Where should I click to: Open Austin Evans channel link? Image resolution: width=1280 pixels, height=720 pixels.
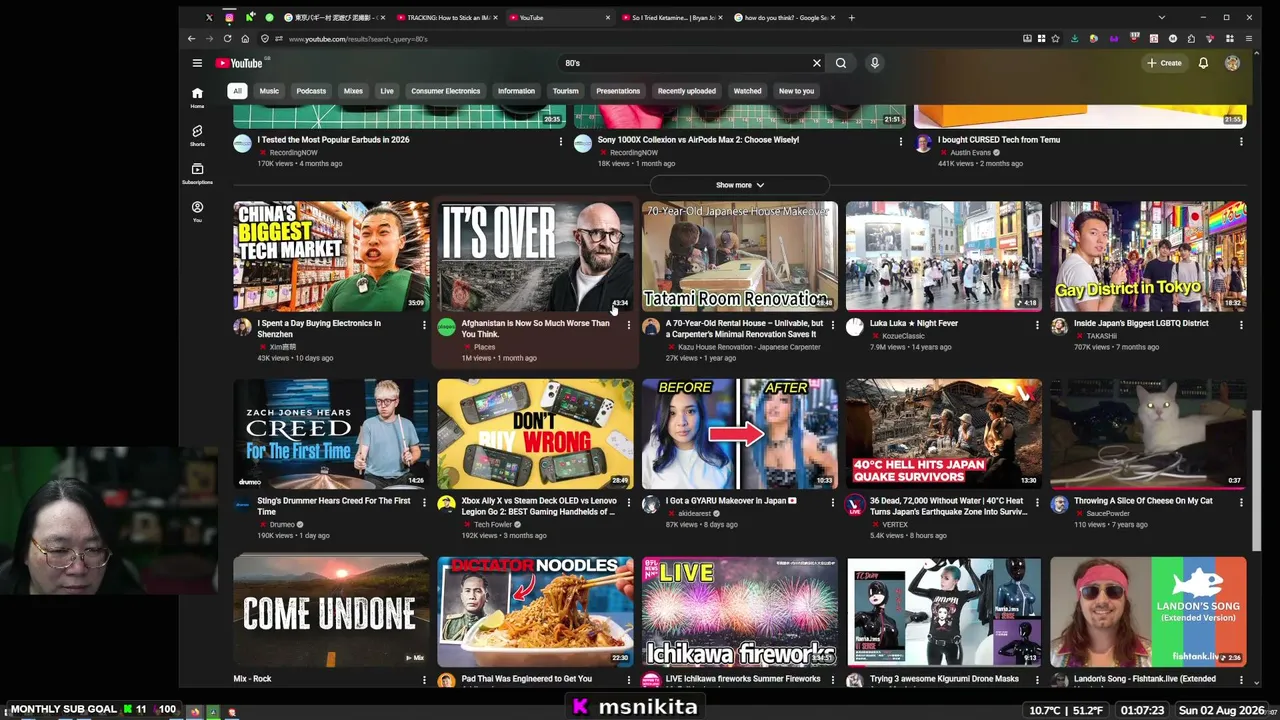970,152
